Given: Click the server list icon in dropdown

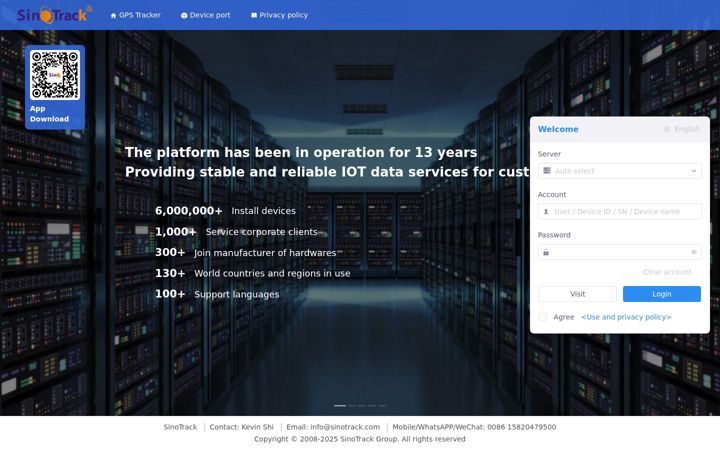Looking at the screenshot, I should (546, 171).
